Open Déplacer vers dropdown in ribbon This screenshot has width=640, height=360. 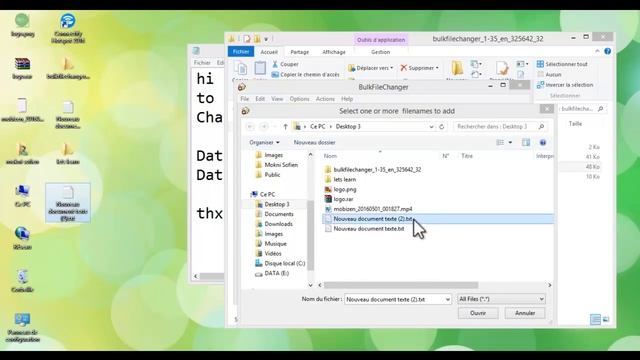point(371,68)
